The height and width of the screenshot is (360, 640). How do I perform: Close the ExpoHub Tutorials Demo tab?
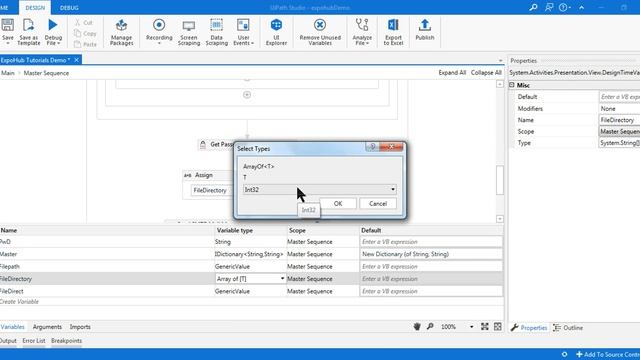click(76, 60)
